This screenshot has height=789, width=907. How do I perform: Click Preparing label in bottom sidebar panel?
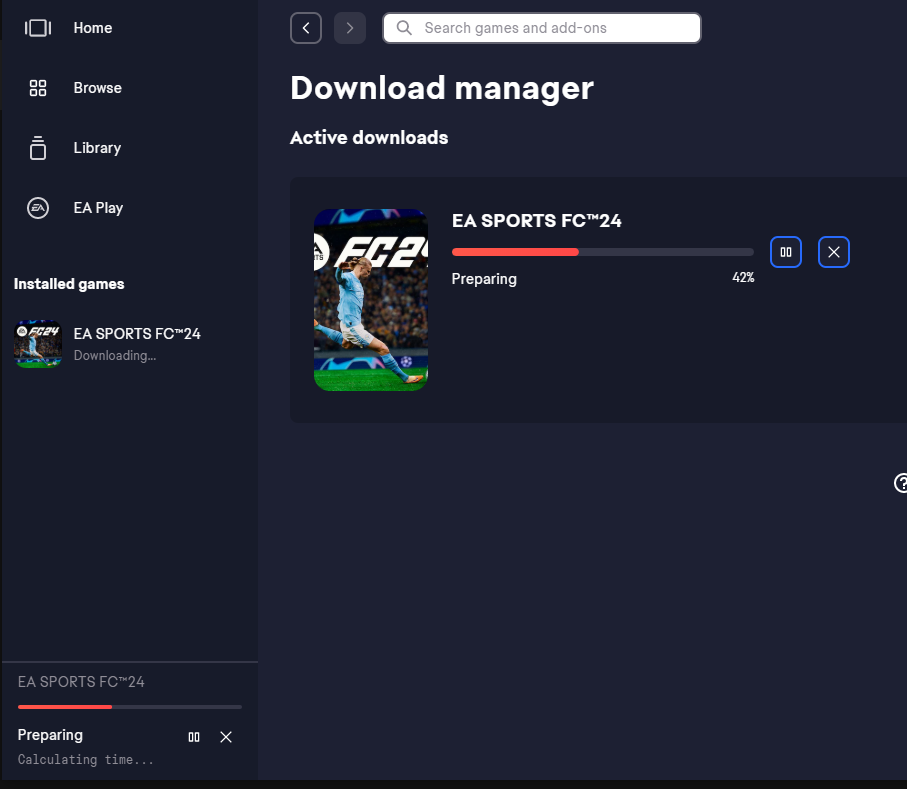pyautogui.click(x=50, y=735)
